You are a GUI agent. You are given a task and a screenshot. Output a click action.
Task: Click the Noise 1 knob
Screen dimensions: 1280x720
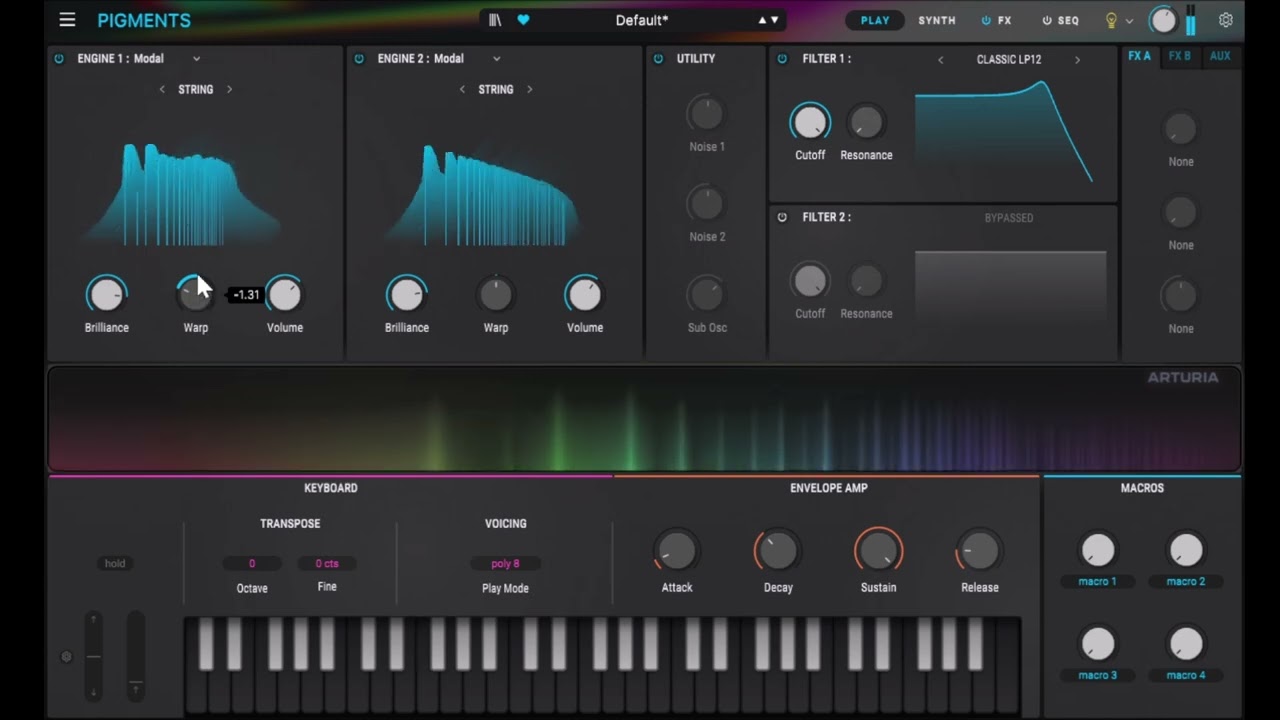click(706, 114)
